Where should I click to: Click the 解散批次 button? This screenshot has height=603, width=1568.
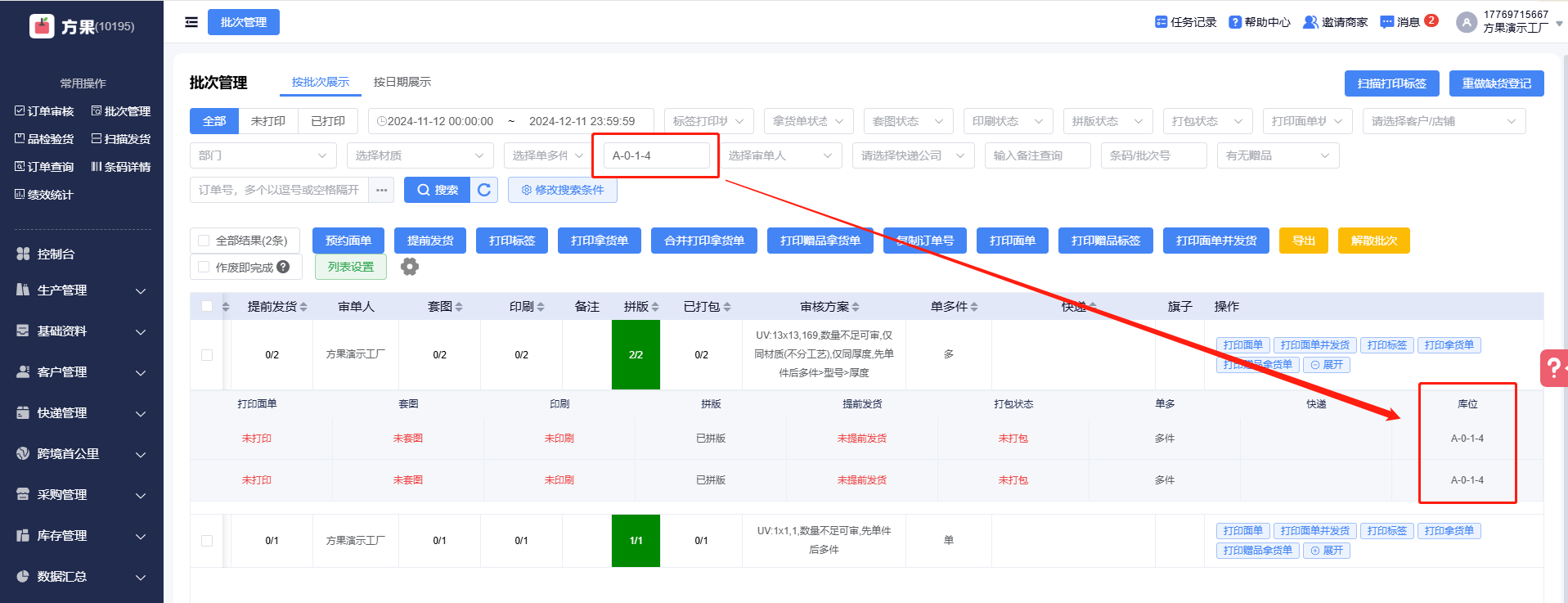click(1374, 241)
